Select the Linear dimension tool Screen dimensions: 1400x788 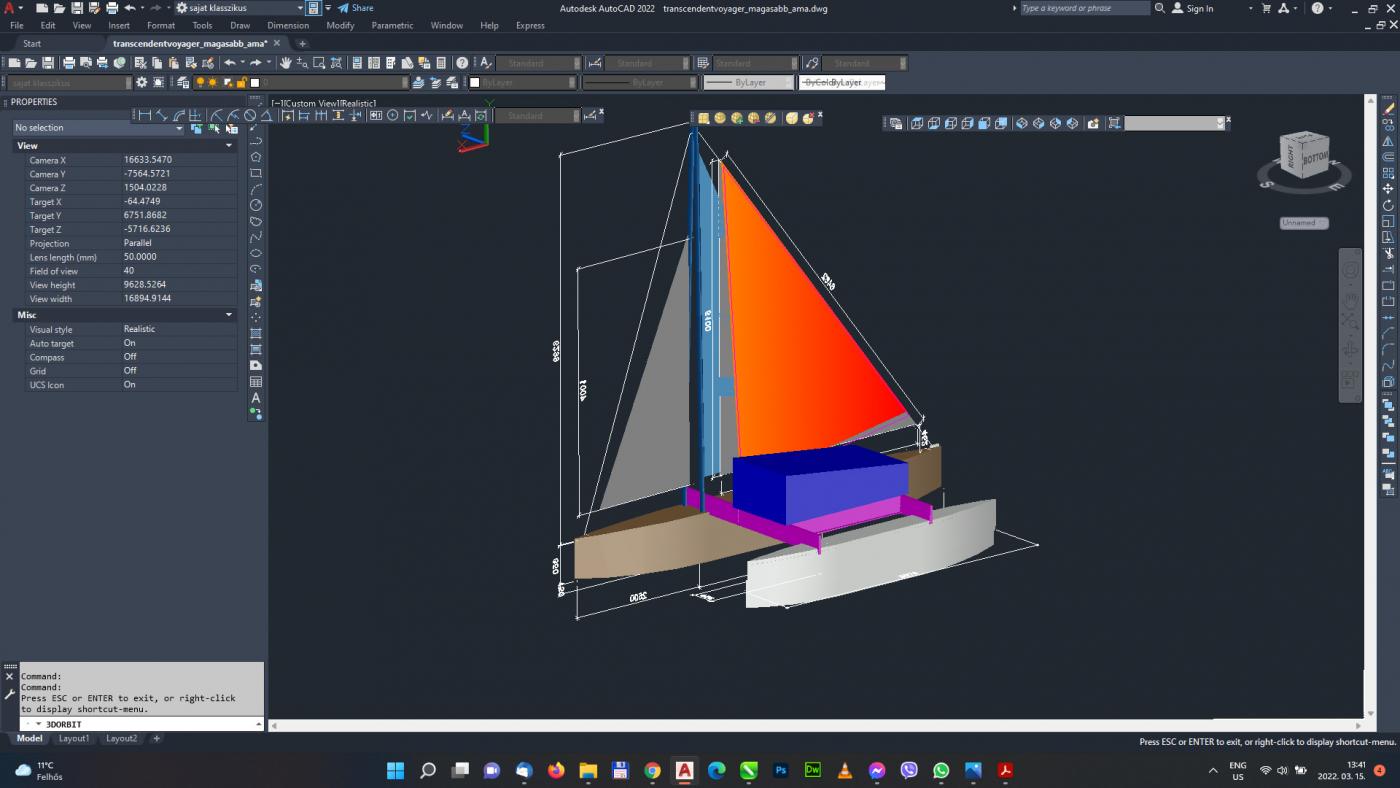click(x=145, y=116)
